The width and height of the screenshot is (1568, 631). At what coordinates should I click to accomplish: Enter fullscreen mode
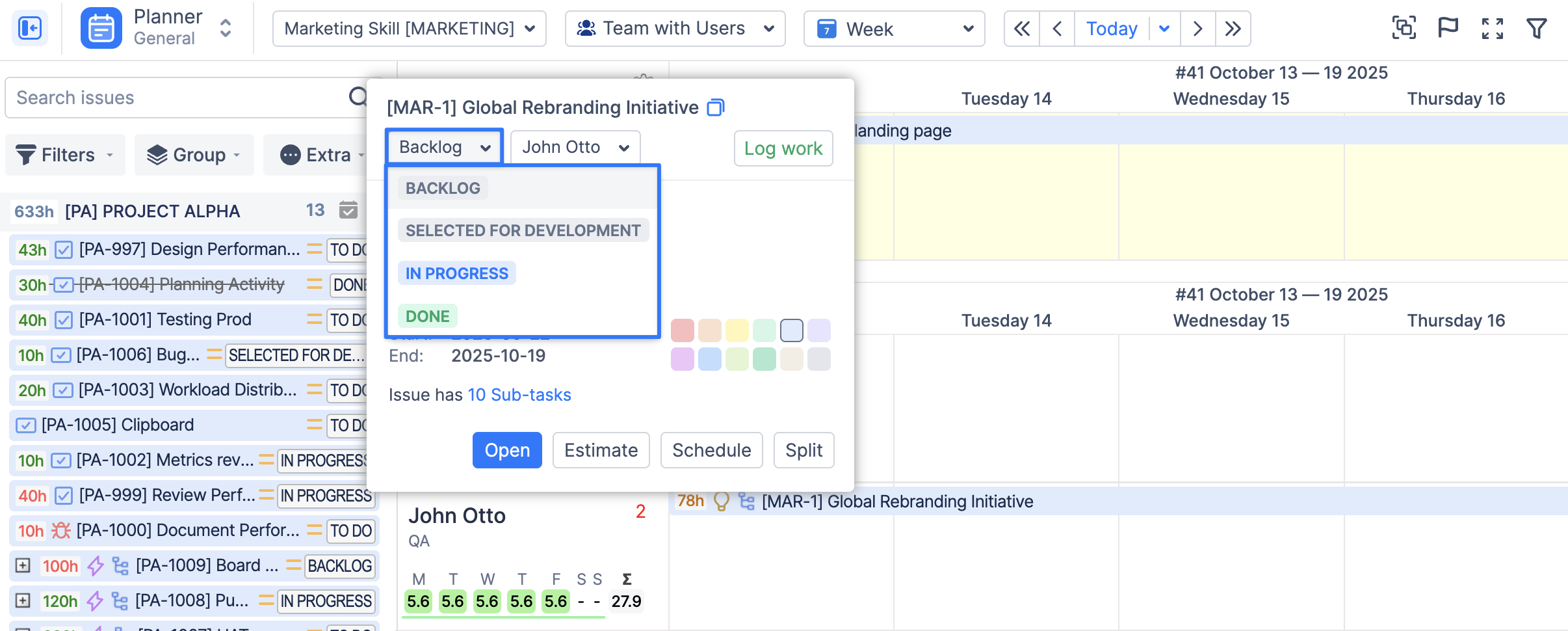click(x=1492, y=29)
